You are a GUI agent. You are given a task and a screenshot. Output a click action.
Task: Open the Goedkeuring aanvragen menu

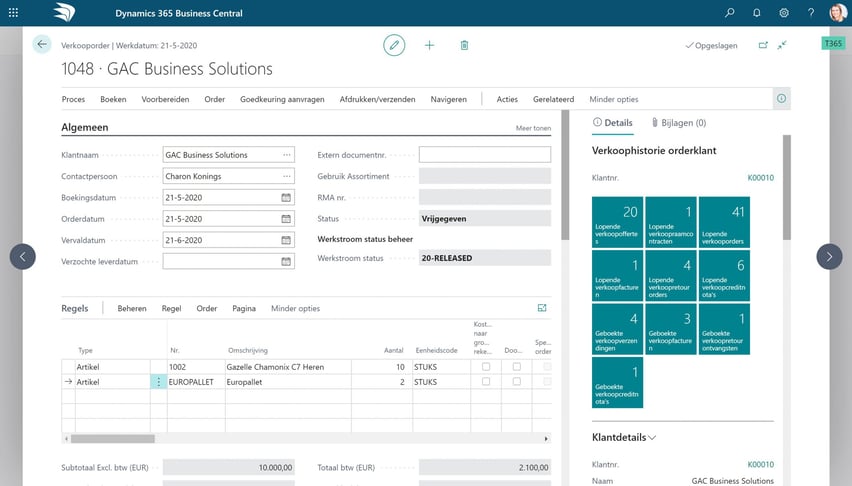[282, 99]
